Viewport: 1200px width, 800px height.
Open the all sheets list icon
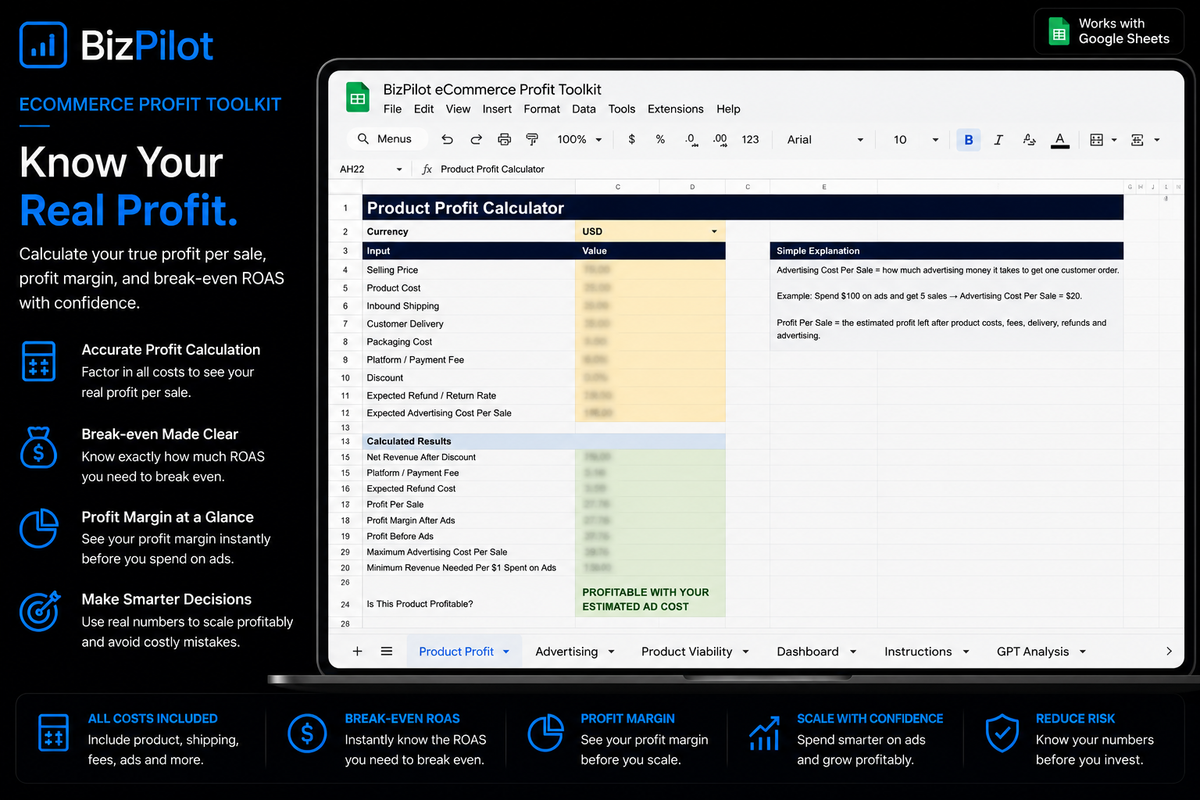point(386,651)
